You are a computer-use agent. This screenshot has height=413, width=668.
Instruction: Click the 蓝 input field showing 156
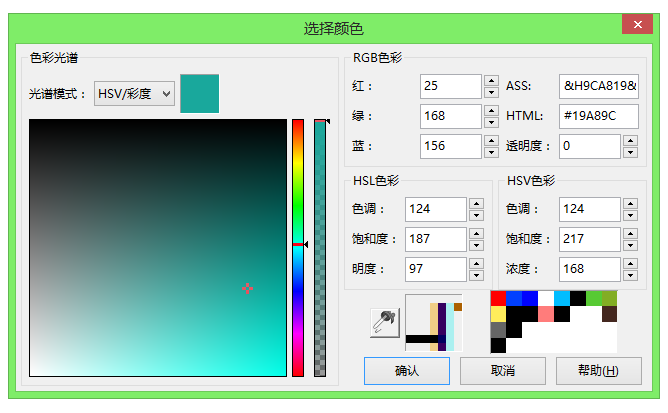tap(451, 146)
